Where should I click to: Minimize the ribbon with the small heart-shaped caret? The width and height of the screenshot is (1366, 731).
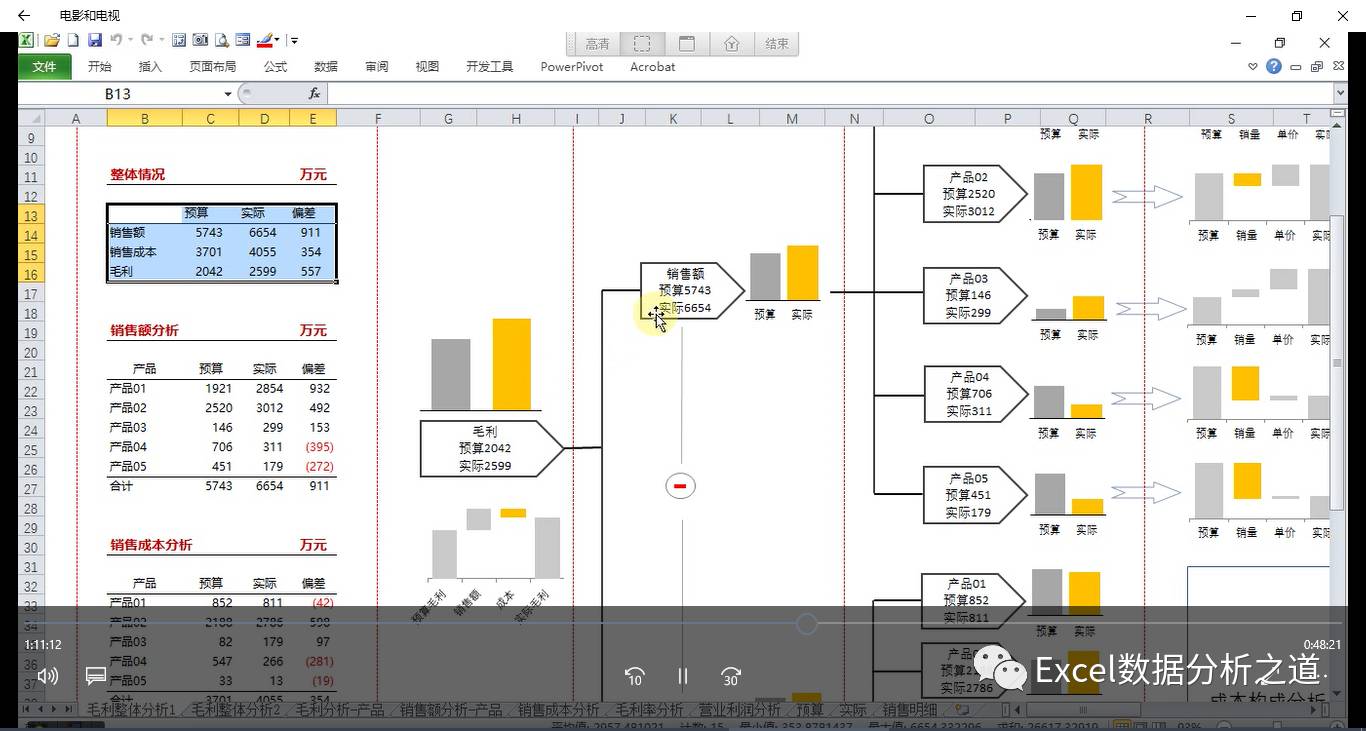click(x=1253, y=67)
